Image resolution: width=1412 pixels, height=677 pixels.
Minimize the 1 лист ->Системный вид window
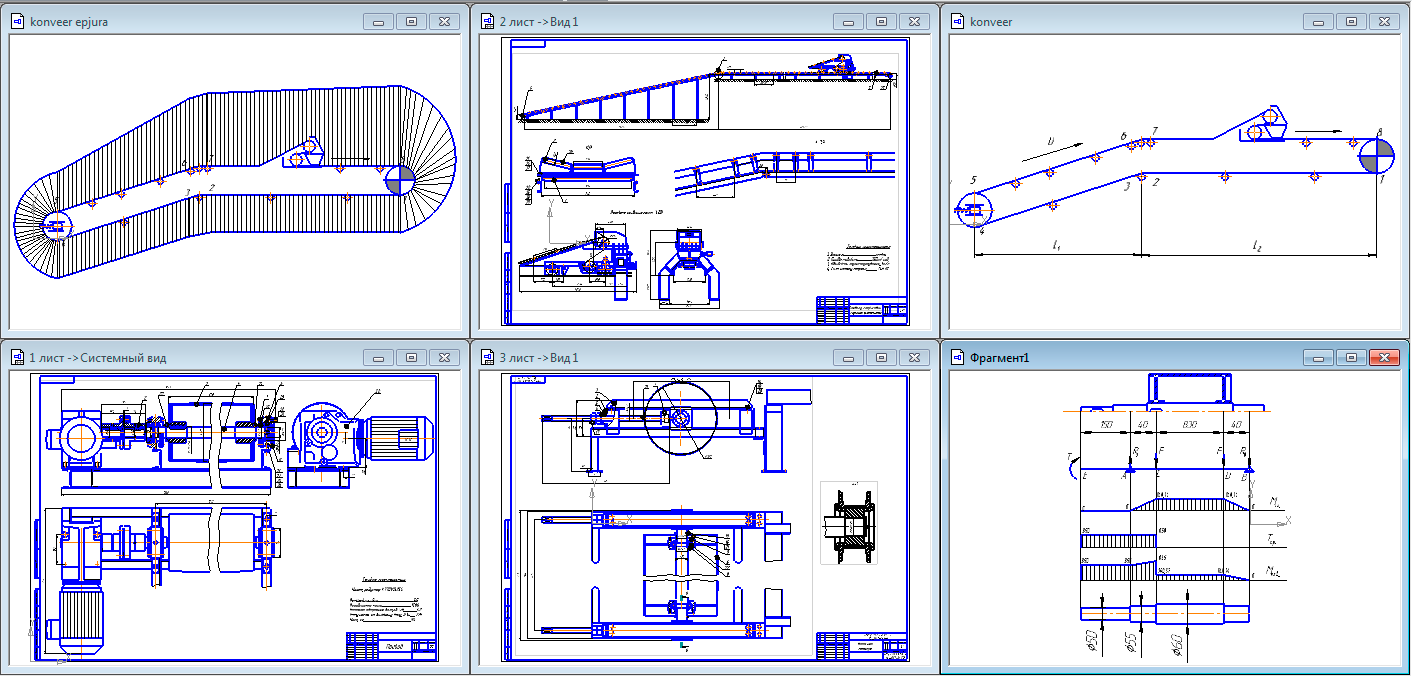[377, 357]
